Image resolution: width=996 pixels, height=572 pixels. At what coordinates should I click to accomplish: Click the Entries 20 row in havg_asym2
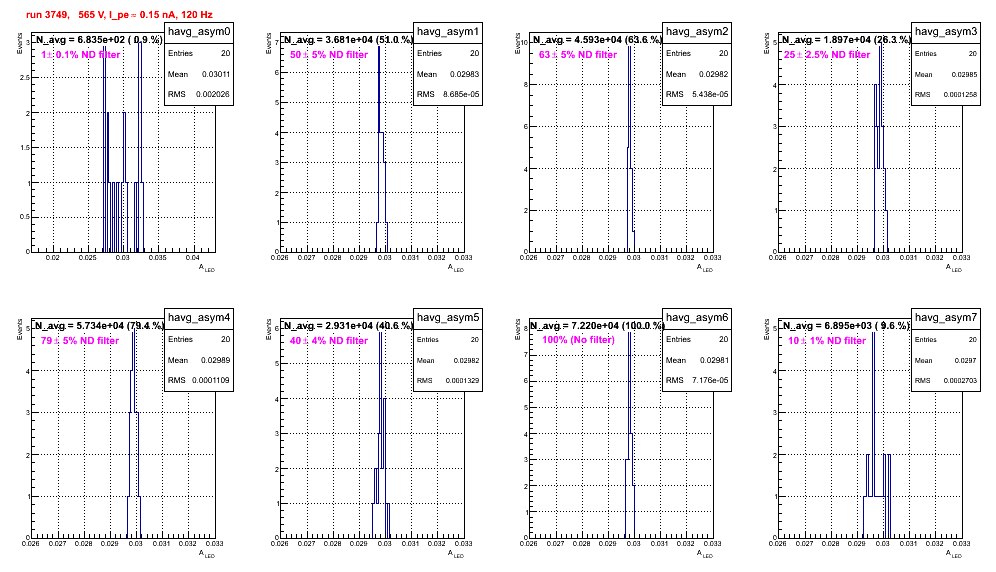coord(697,53)
